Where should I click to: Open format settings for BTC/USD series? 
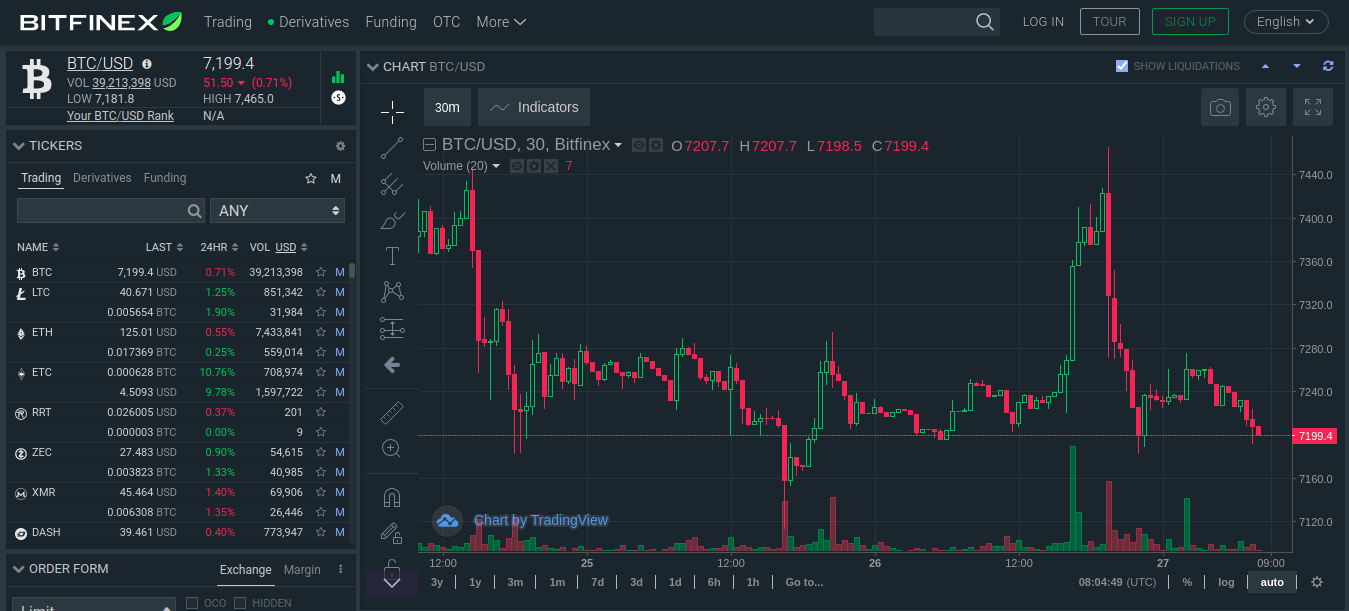[x=656, y=145]
